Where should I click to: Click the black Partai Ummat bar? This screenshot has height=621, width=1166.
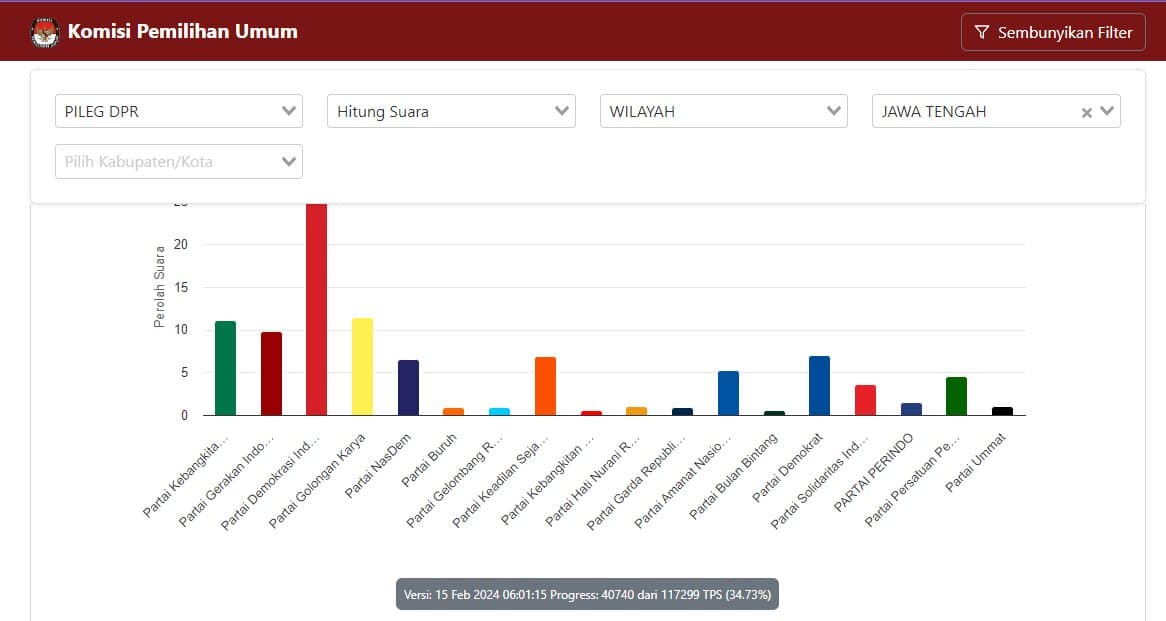coord(1001,410)
